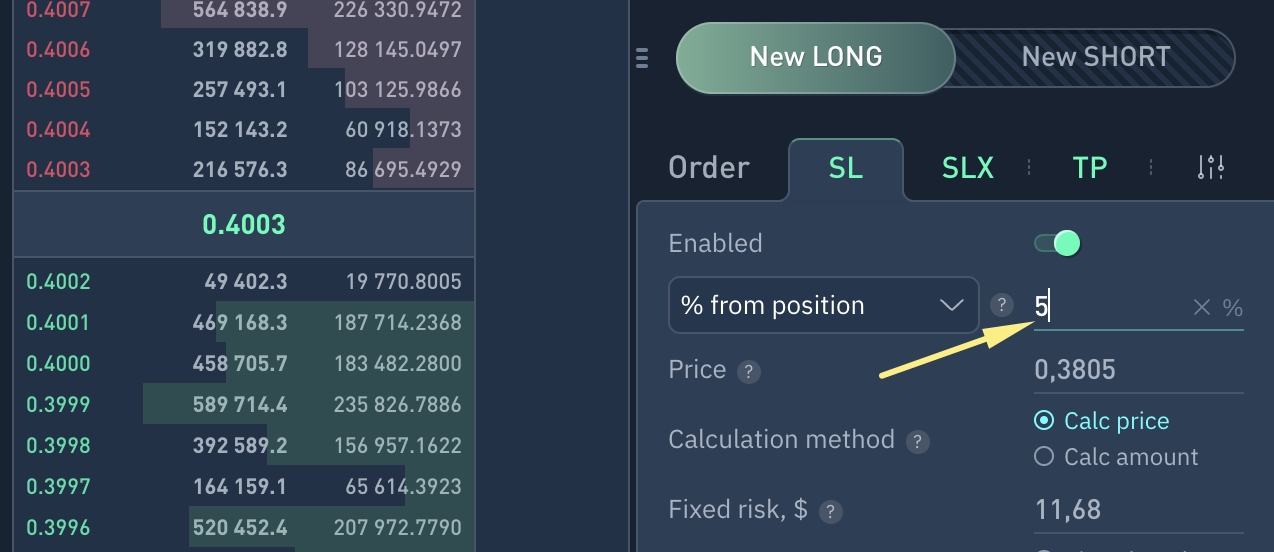Select the Calc amount radio option
Viewport: 1274px width, 552px height.
coord(1045,457)
